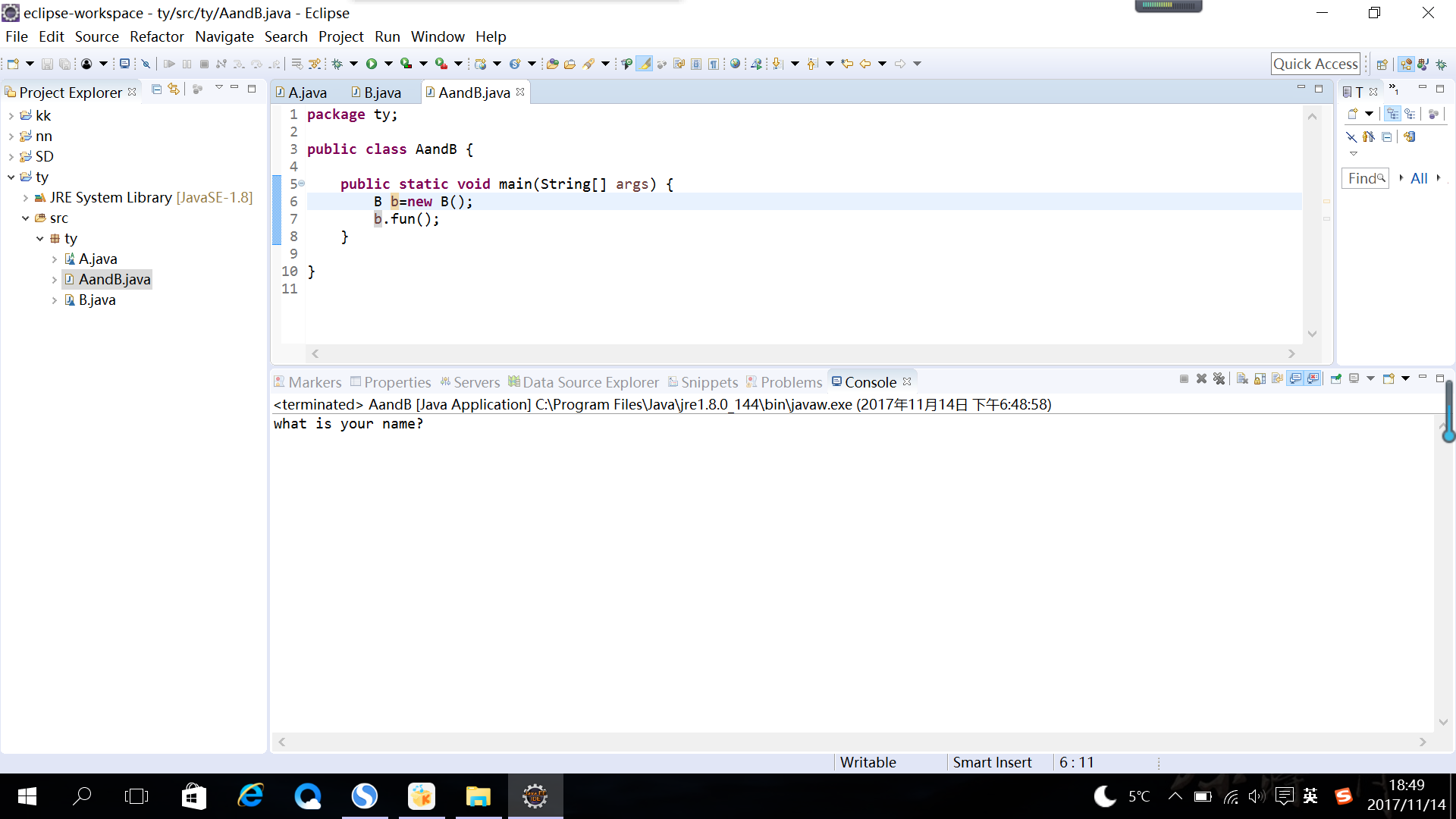This screenshot has height=819, width=1456.
Task: Expand the nn project node
Action: point(11,136)
